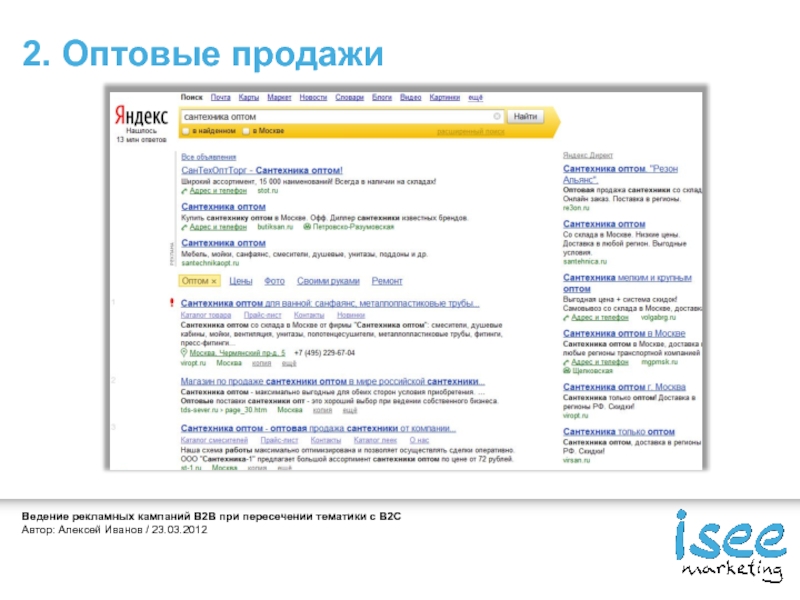
Task: Click the metro icon next to Петровско-Разумовская
Action: coord(307,227)
